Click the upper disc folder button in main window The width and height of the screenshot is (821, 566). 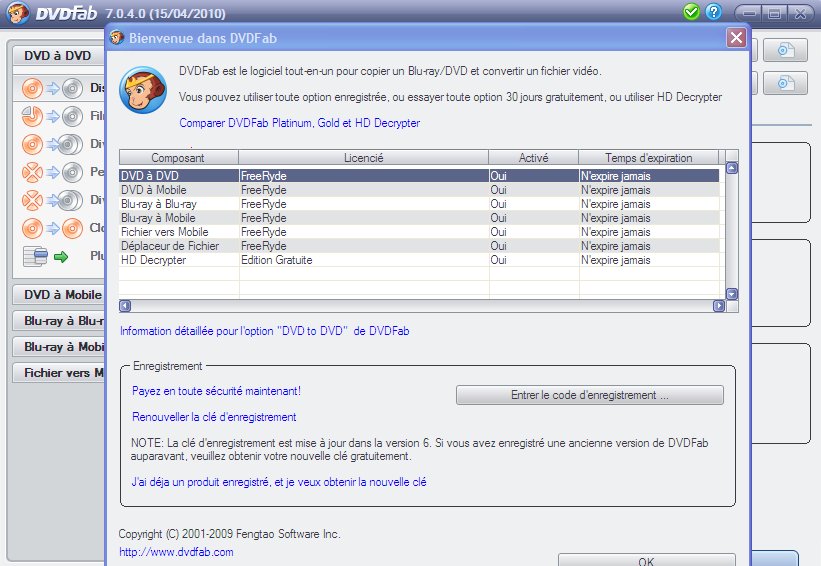click(785, 50)
